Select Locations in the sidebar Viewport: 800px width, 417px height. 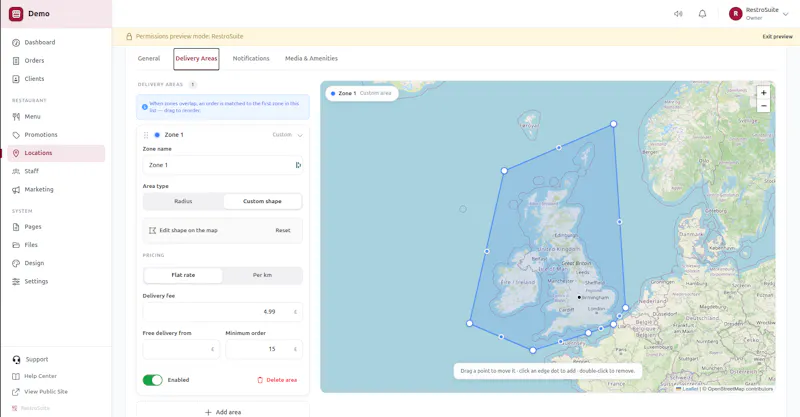click(x=56, y=153)
